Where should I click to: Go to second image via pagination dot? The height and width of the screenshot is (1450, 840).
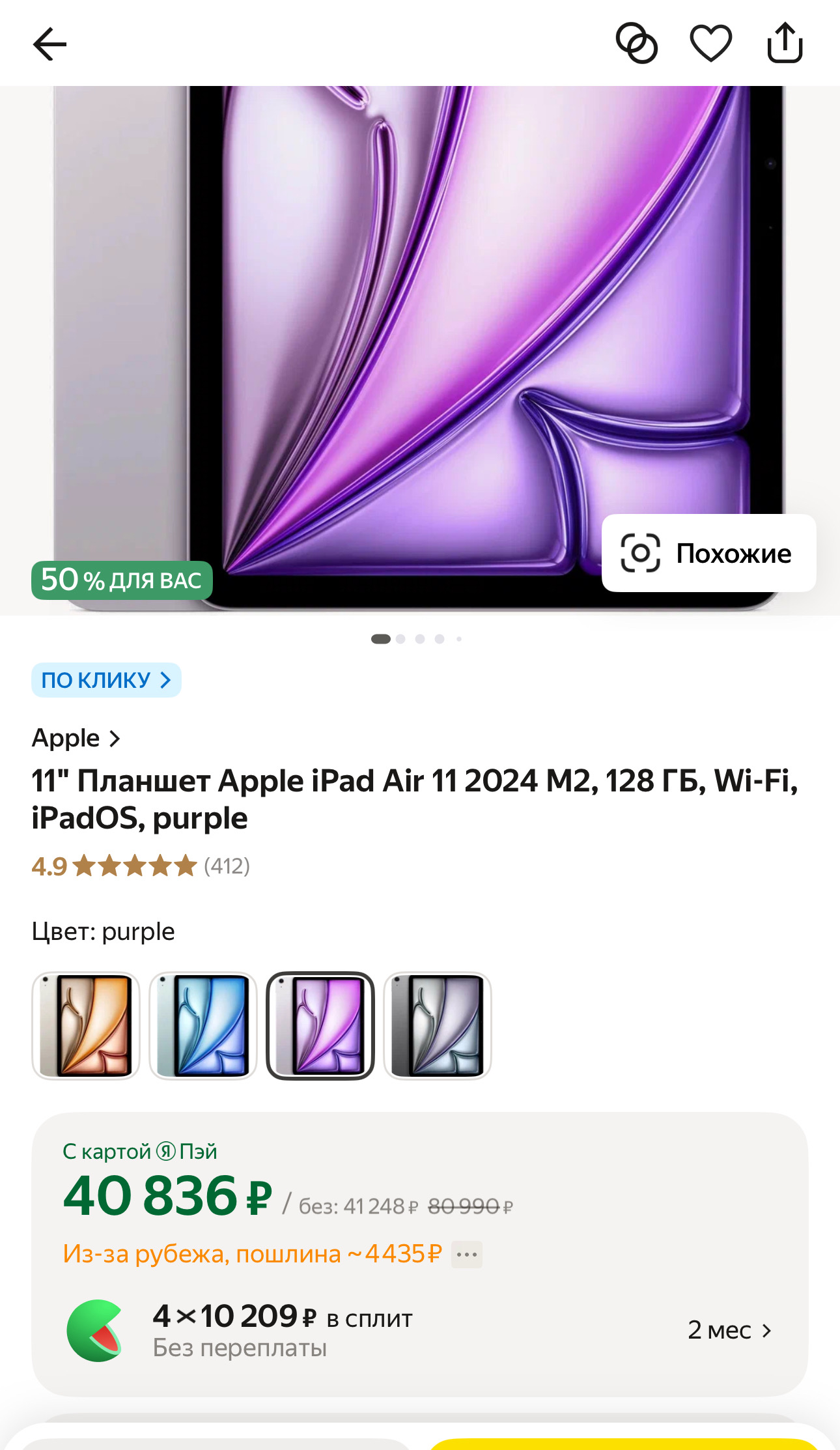point(400,639)
